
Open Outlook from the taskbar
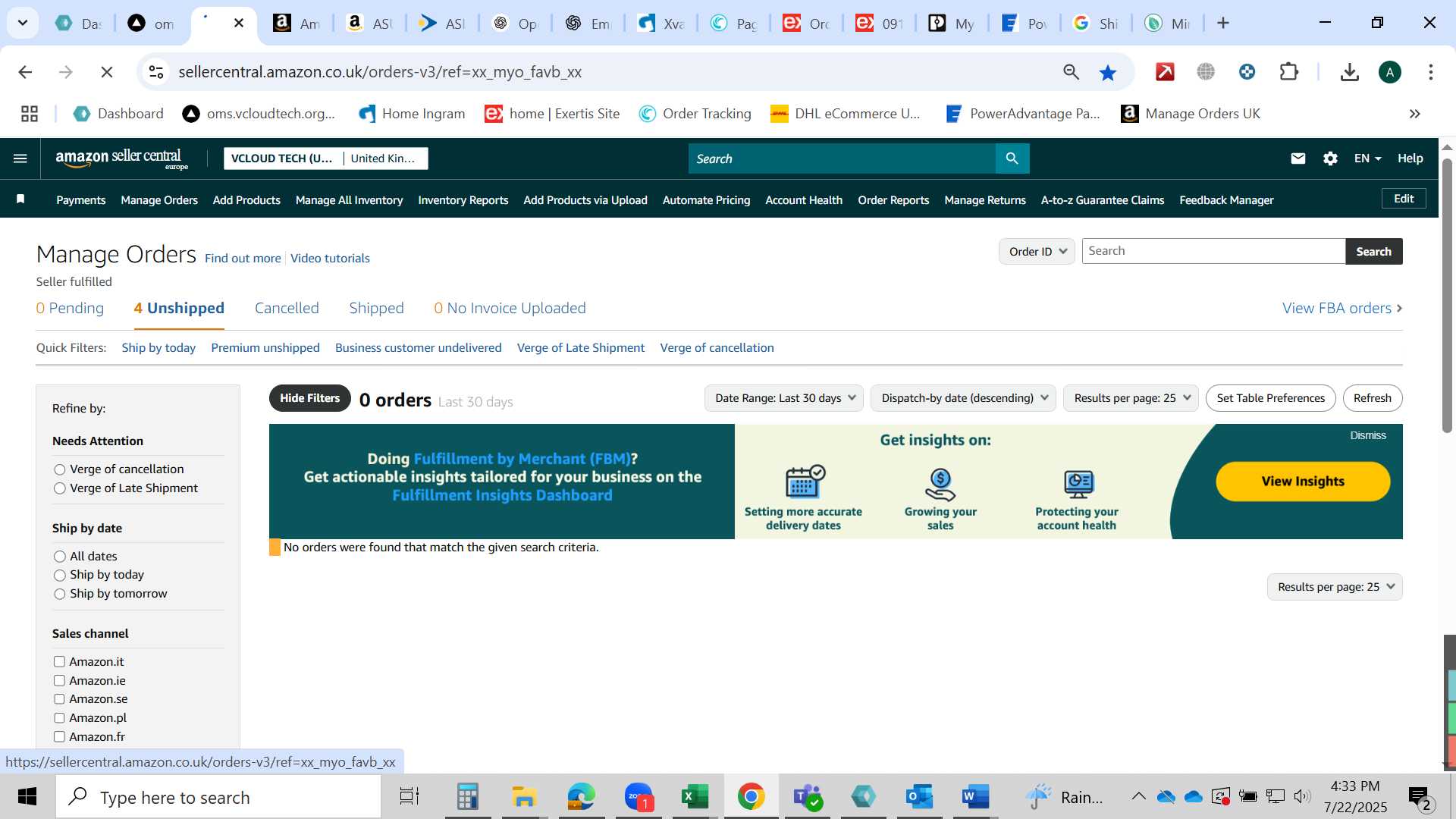coord(919,796)
